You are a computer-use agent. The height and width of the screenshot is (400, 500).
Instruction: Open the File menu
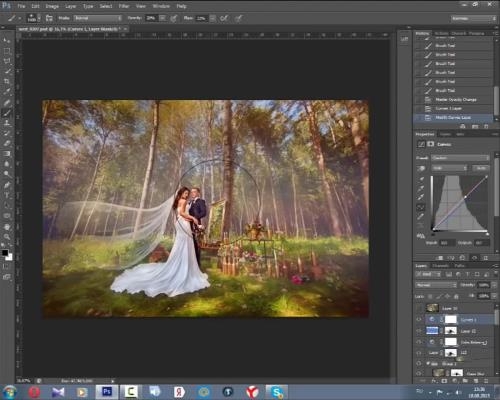pos(21,6)
